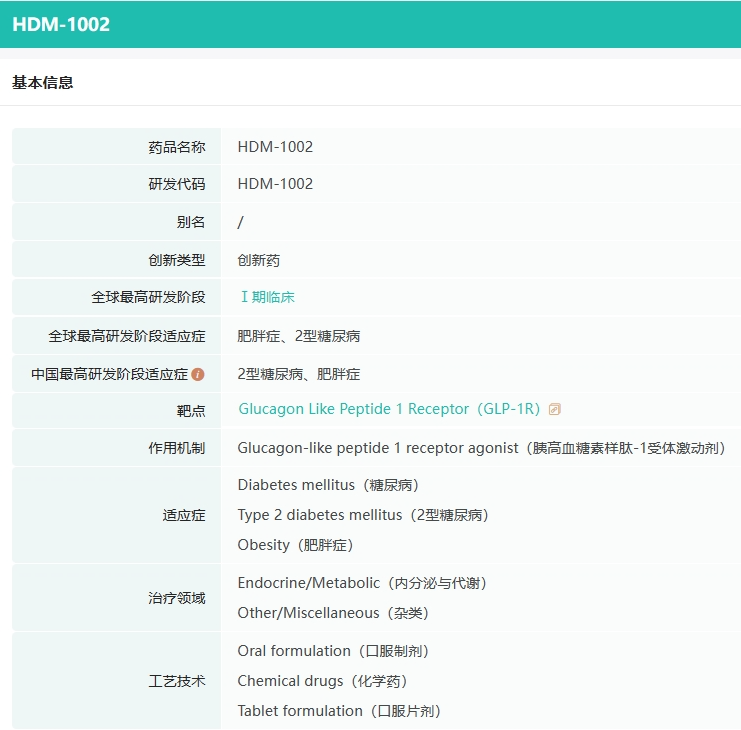This screenshot has width=741, height=730.
Task: Select the Endocrine/Metabolic（内分泌与代谢） entry
Action: tap(362, 583)
